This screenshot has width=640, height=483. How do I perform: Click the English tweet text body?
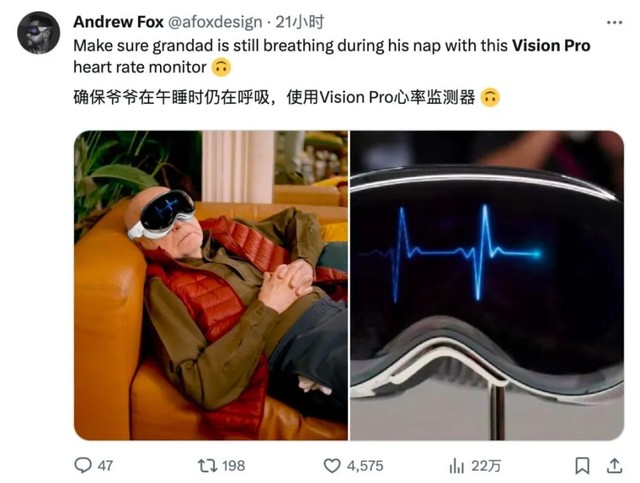[x=332, y=56]
